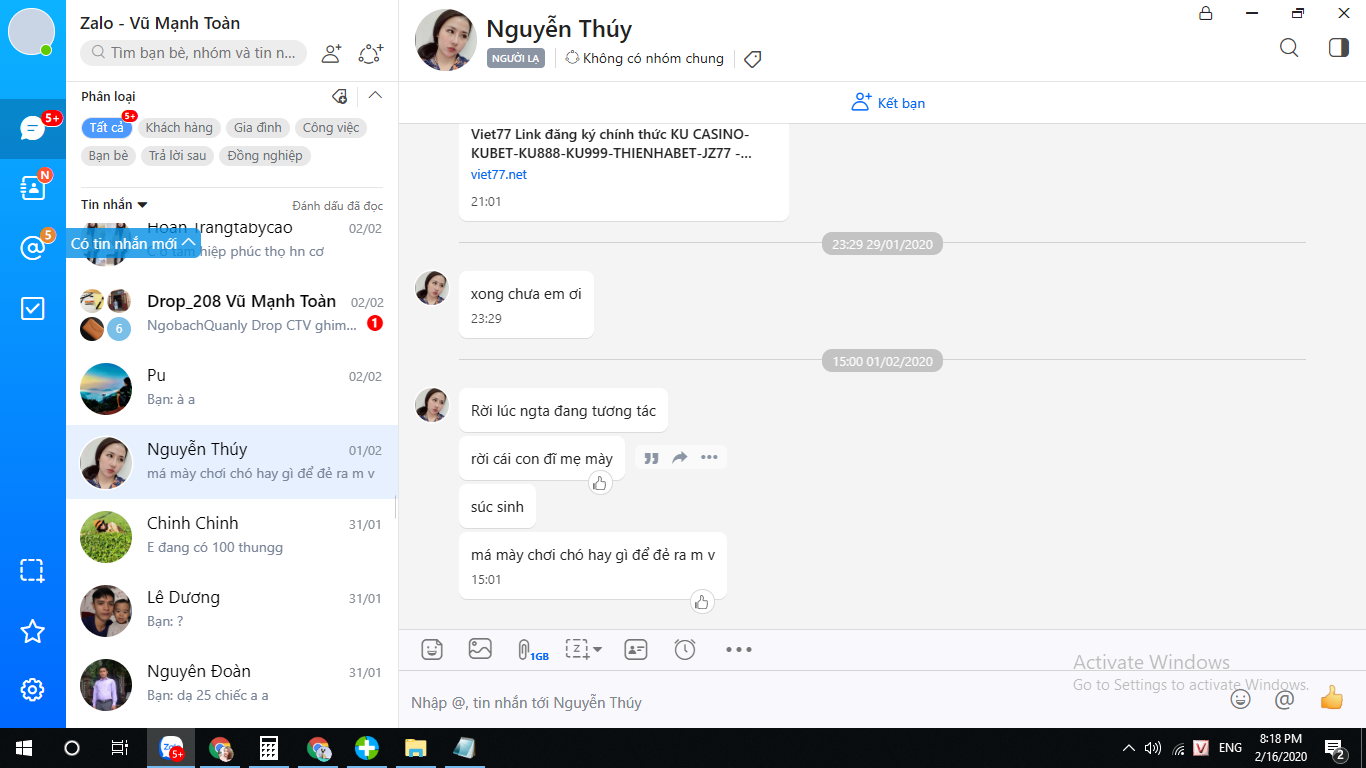Start a screen capture from the sidebar
Viewport: 1366px width, 768px height.
(33, 571)
